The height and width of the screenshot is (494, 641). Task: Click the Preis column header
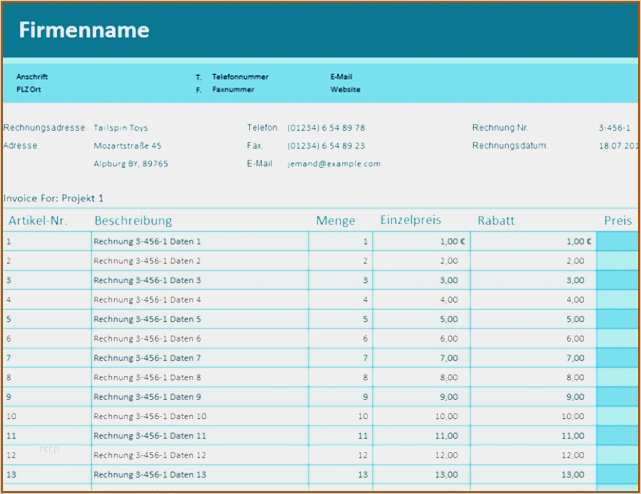(618, 220)
